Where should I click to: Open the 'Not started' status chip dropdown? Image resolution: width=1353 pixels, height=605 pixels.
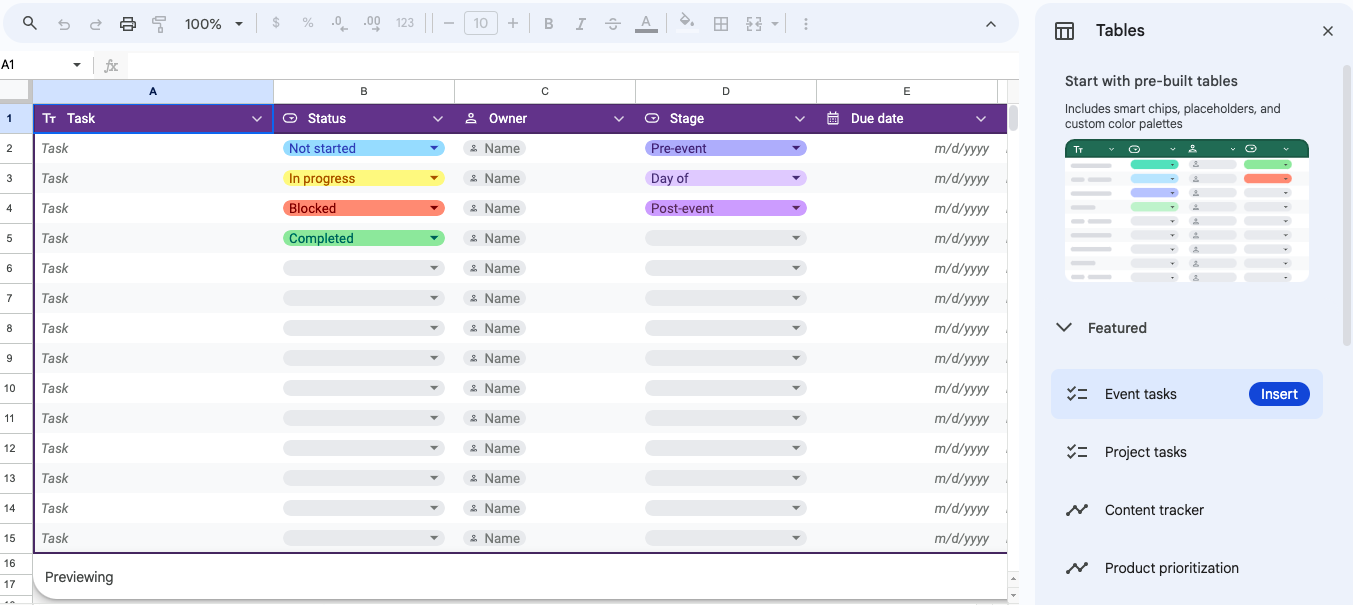(434, 148)
